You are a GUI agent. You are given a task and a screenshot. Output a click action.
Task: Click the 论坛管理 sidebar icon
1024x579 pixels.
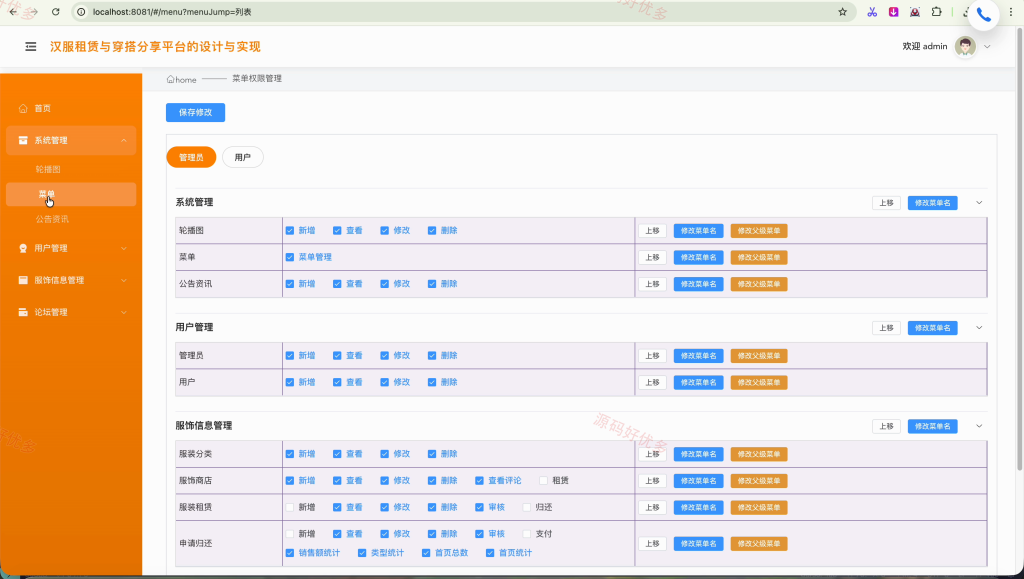[23, 312]
